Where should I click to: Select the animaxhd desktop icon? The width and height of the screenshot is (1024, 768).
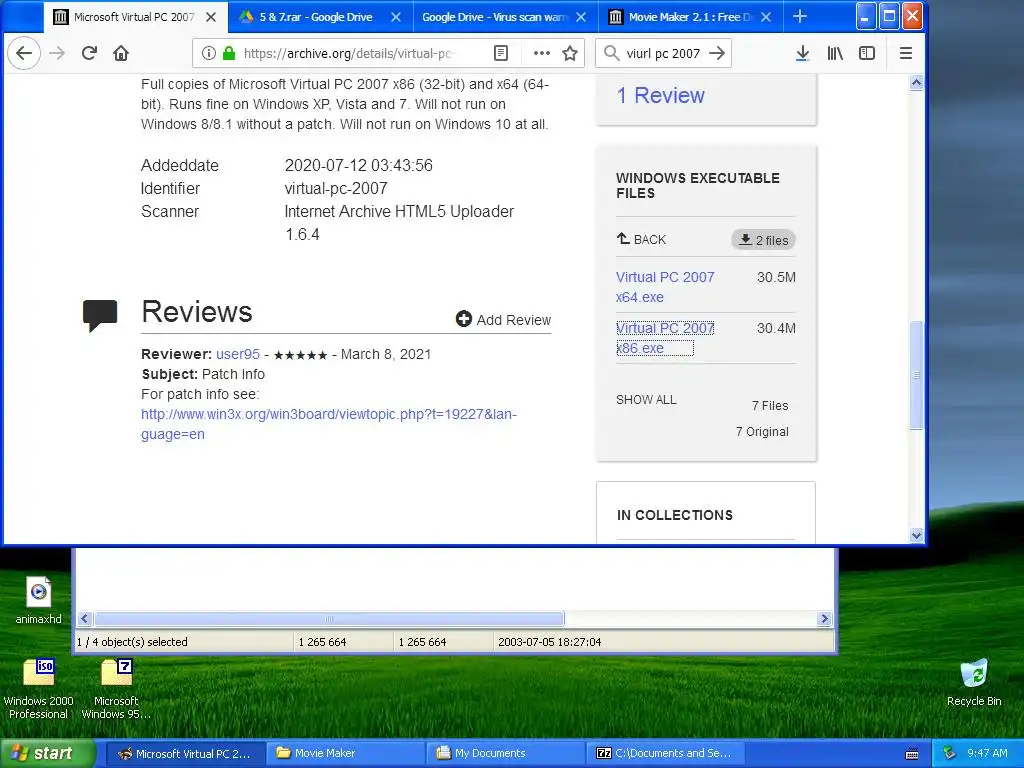click(x=39, y=600)
